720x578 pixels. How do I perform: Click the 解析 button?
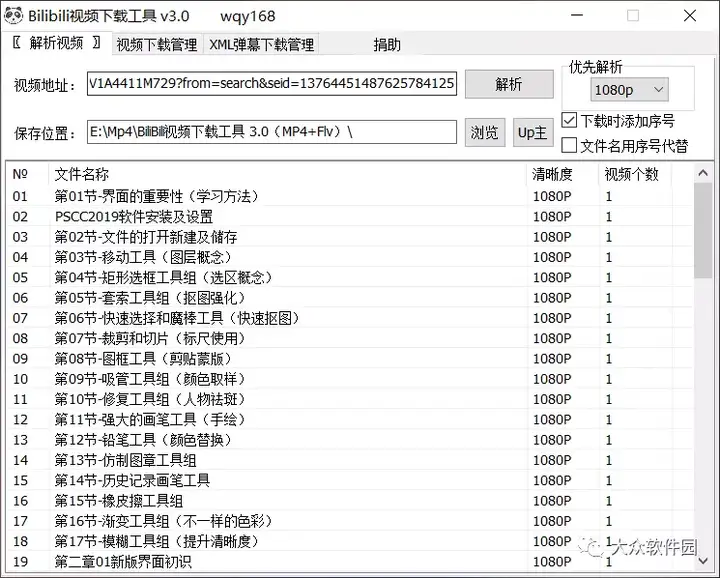[x=509, y=84]
